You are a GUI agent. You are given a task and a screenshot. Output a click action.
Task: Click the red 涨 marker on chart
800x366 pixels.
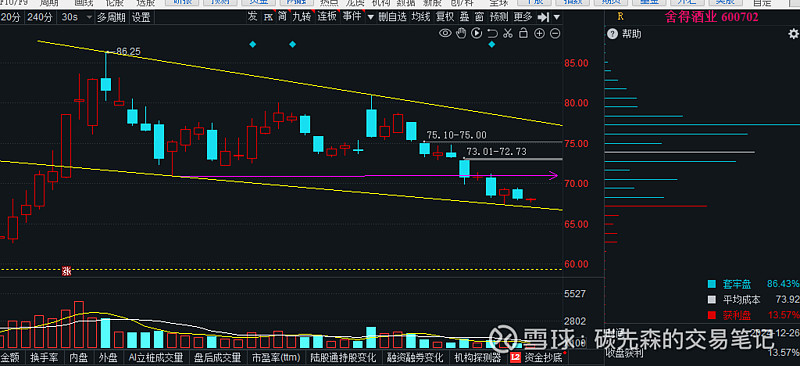66,271
